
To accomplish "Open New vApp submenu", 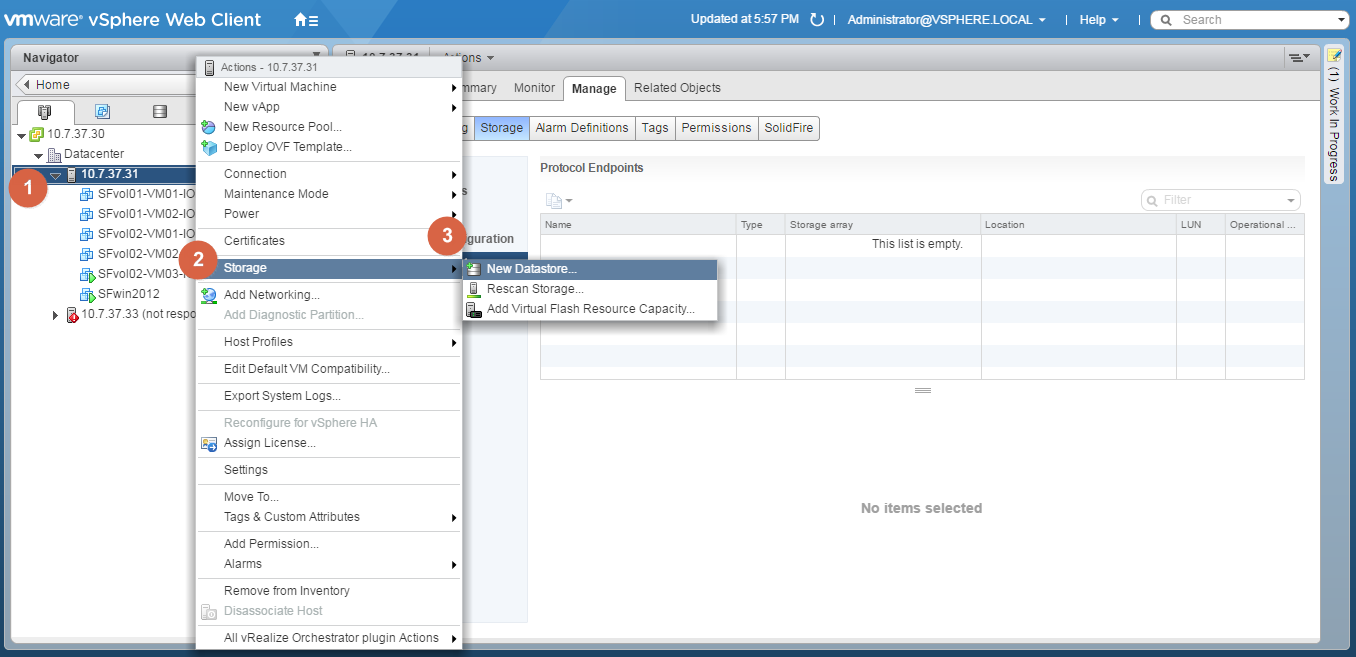I will click(329, 107).
